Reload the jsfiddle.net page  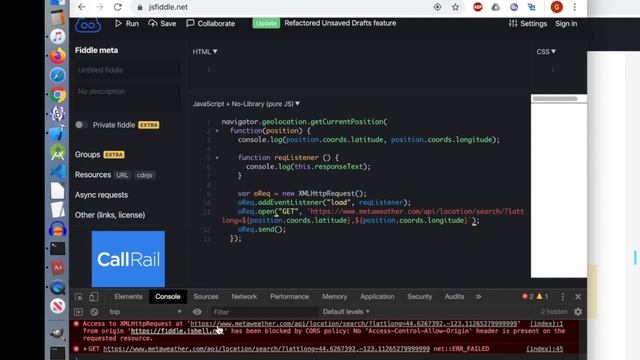pos(118,7)
